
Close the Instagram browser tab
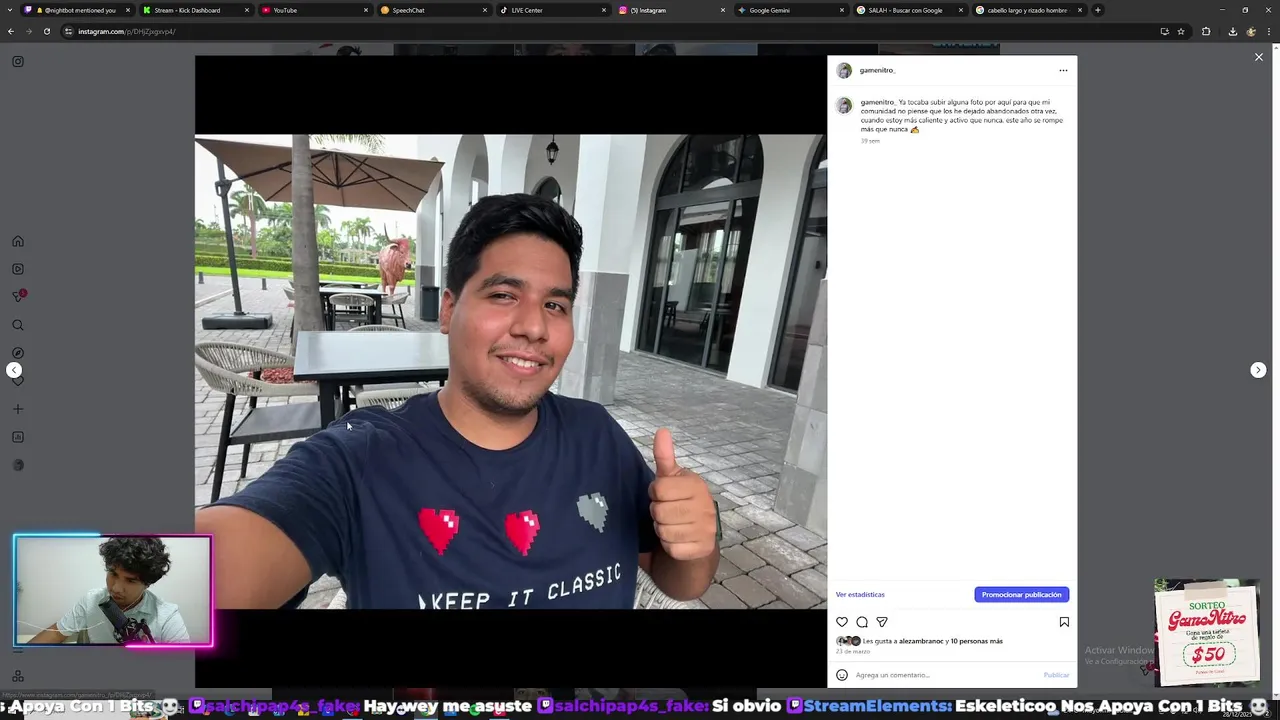pos(723,10)
